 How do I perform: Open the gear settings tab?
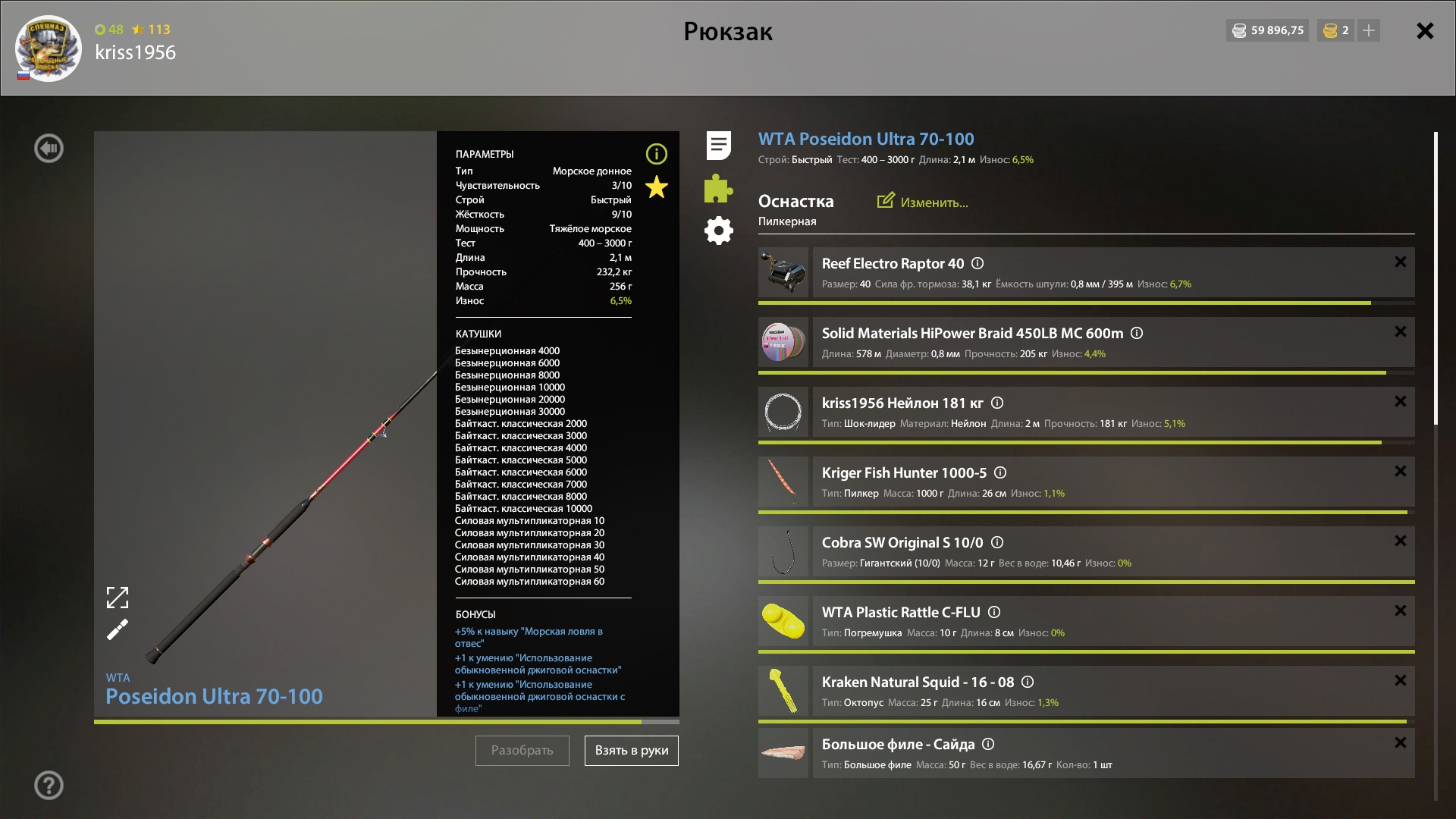pyautogui.click(x=719, y=231)
